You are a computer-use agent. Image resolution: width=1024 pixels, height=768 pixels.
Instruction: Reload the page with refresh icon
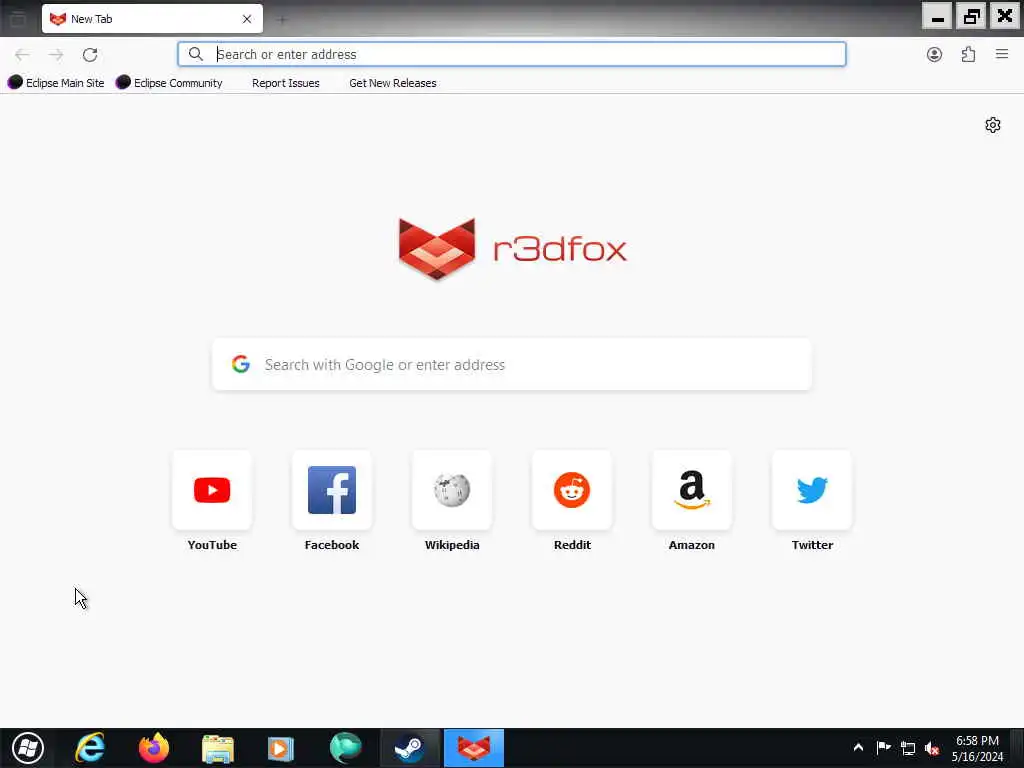[x=90, y=55]
